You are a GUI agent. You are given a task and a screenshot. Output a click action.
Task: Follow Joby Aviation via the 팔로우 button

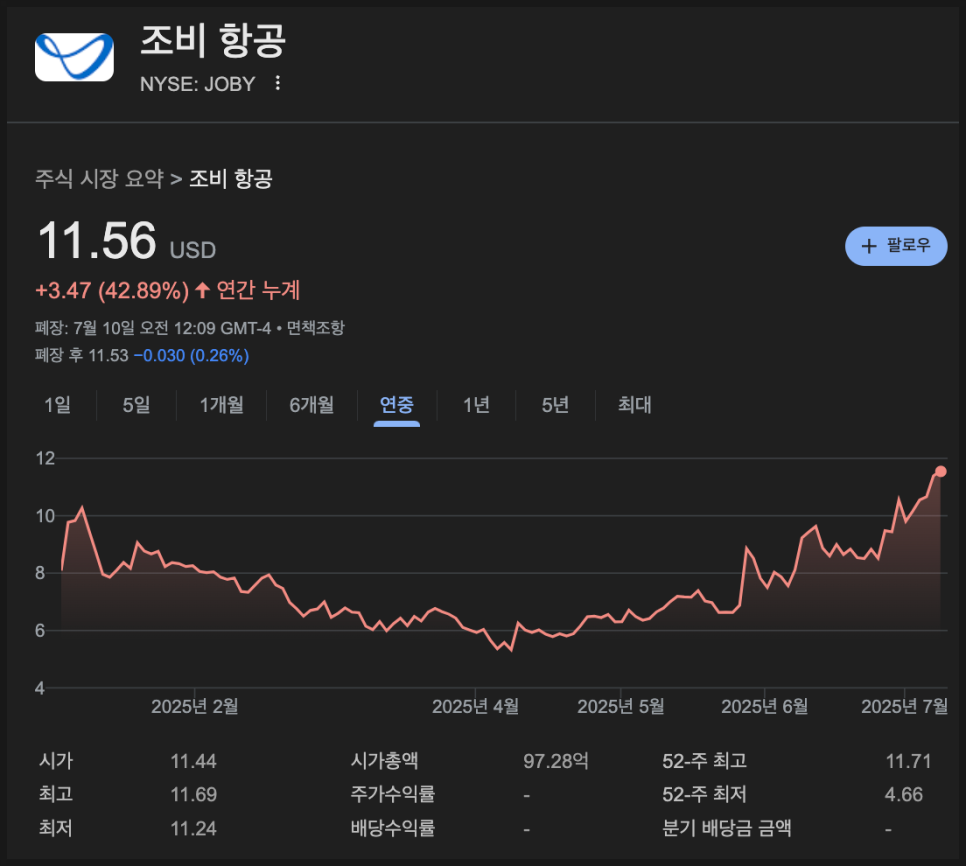tap(896, 246)
